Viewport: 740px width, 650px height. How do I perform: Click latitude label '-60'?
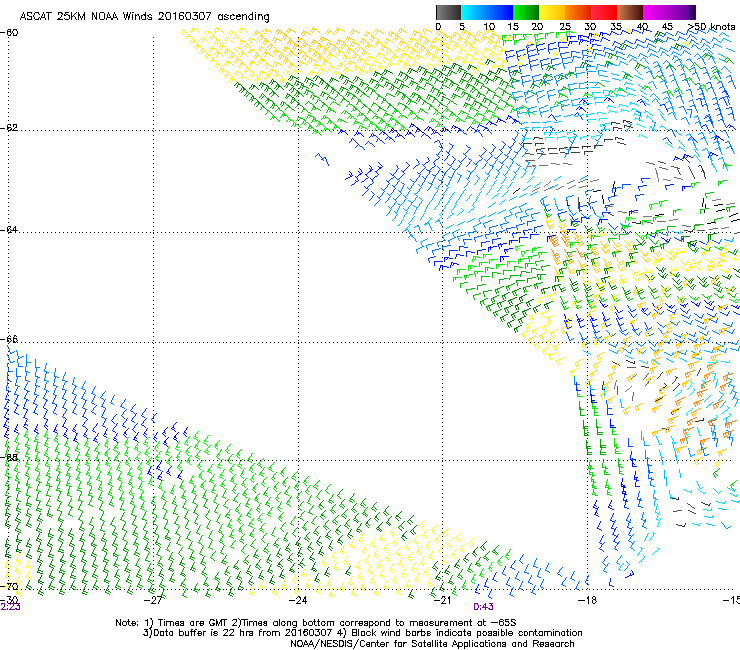tap(9, 33)
